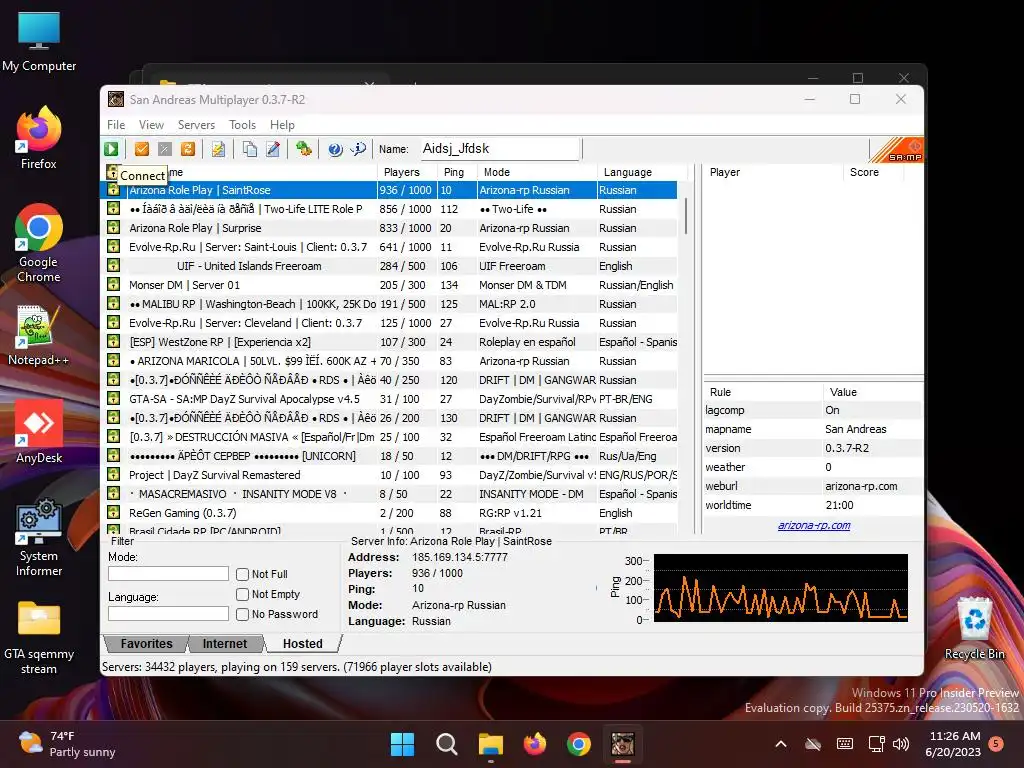Image resolution: width=1024 pixels, height=768 pixels.
Task: Click the orange Add Server checkmark icon
Action: tap(142, 149)
